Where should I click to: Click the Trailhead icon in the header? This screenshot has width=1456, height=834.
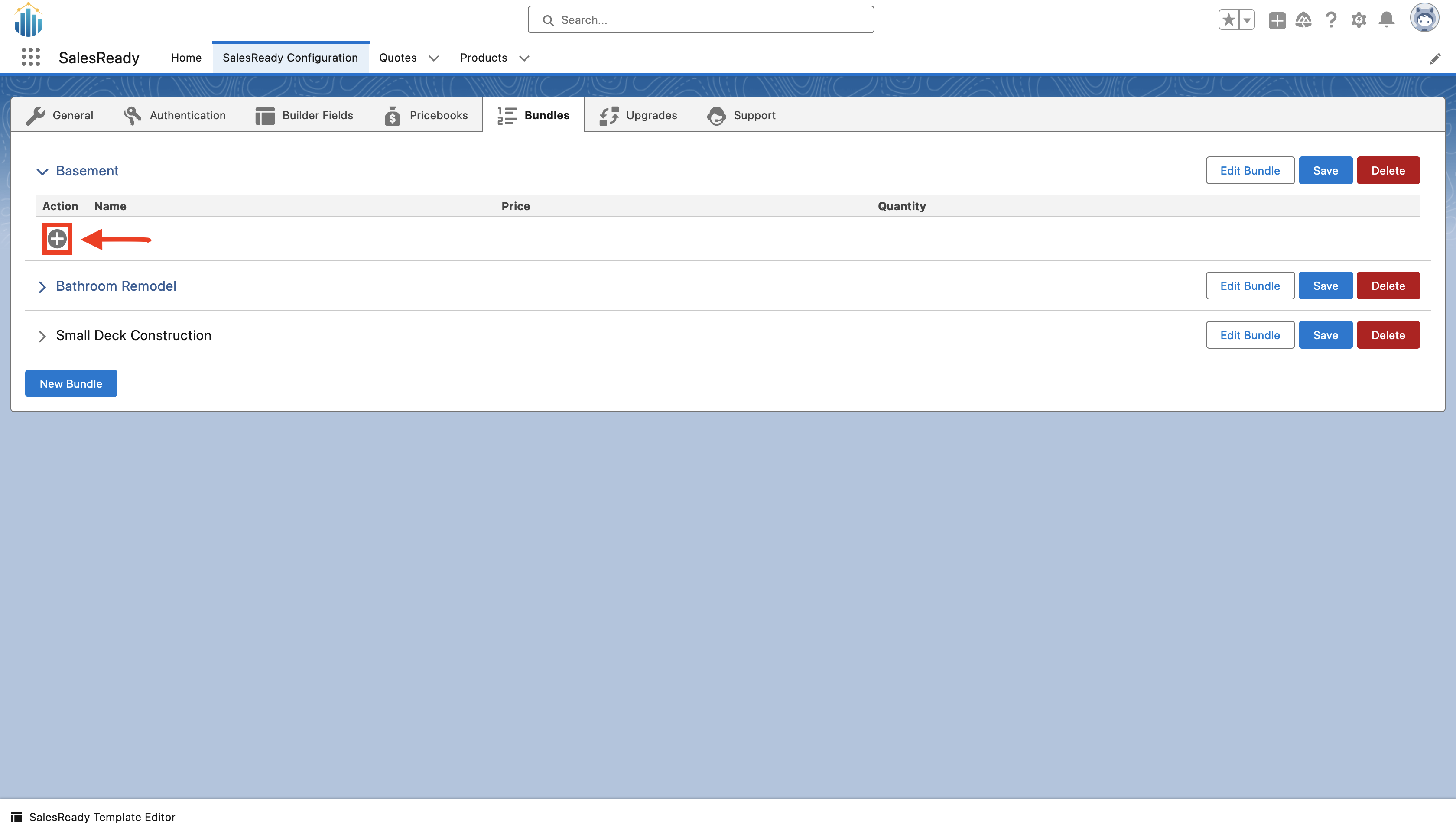click(1303, 20)
